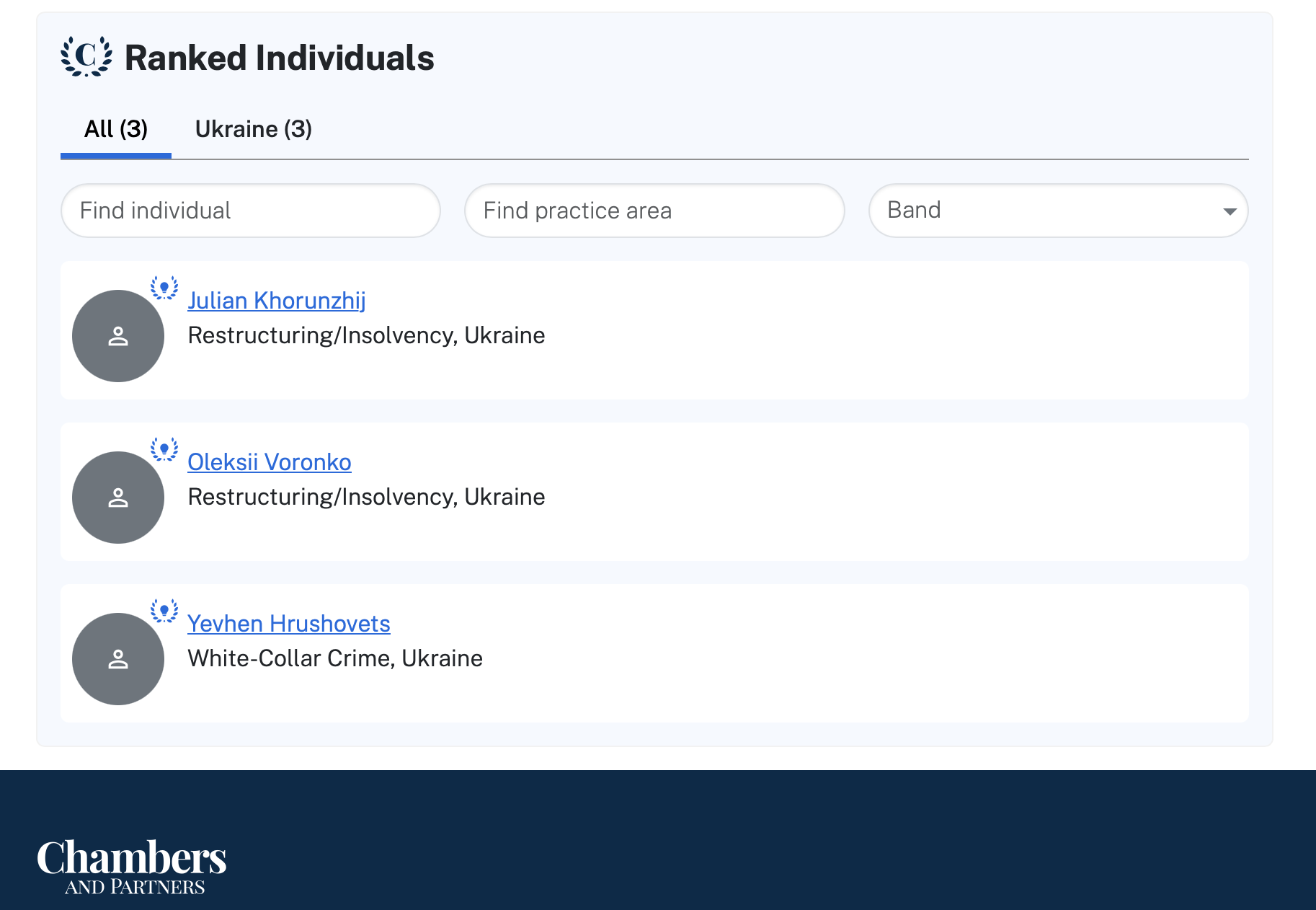Click the Chambers and Partners footer logo

click(132, 865)
